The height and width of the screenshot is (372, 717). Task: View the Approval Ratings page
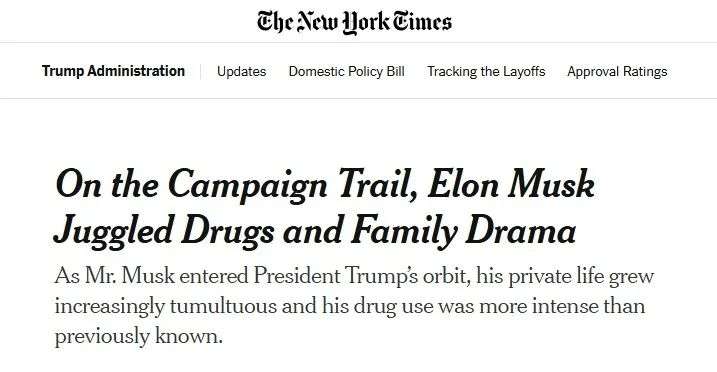[x=617, y=72]
